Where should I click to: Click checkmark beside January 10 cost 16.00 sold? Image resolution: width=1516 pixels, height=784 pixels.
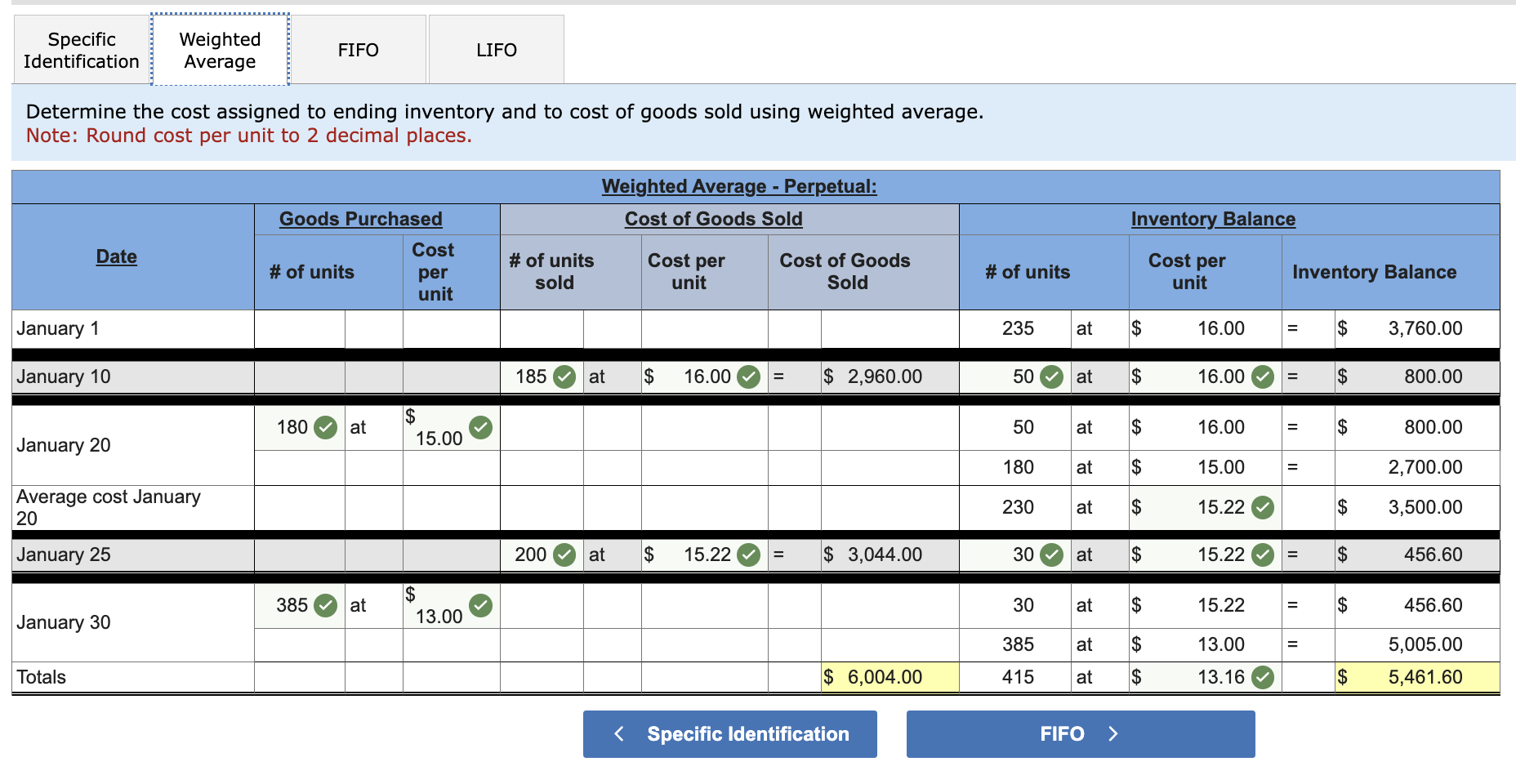point(748,376)
